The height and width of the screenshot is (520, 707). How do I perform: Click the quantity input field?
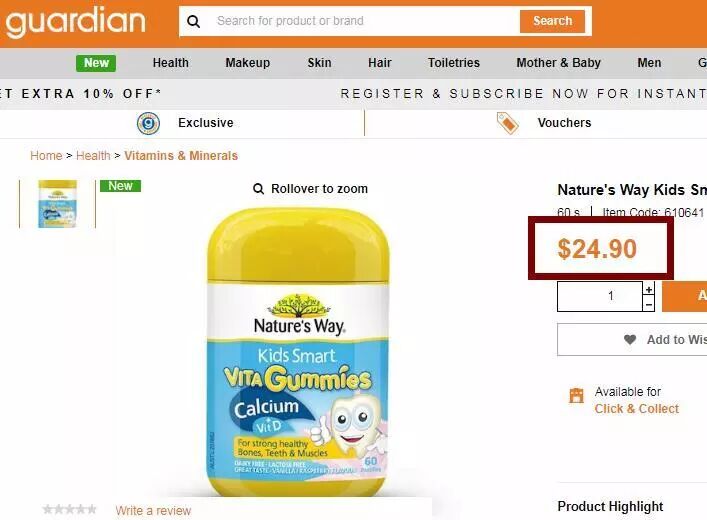tap(600, 296)
